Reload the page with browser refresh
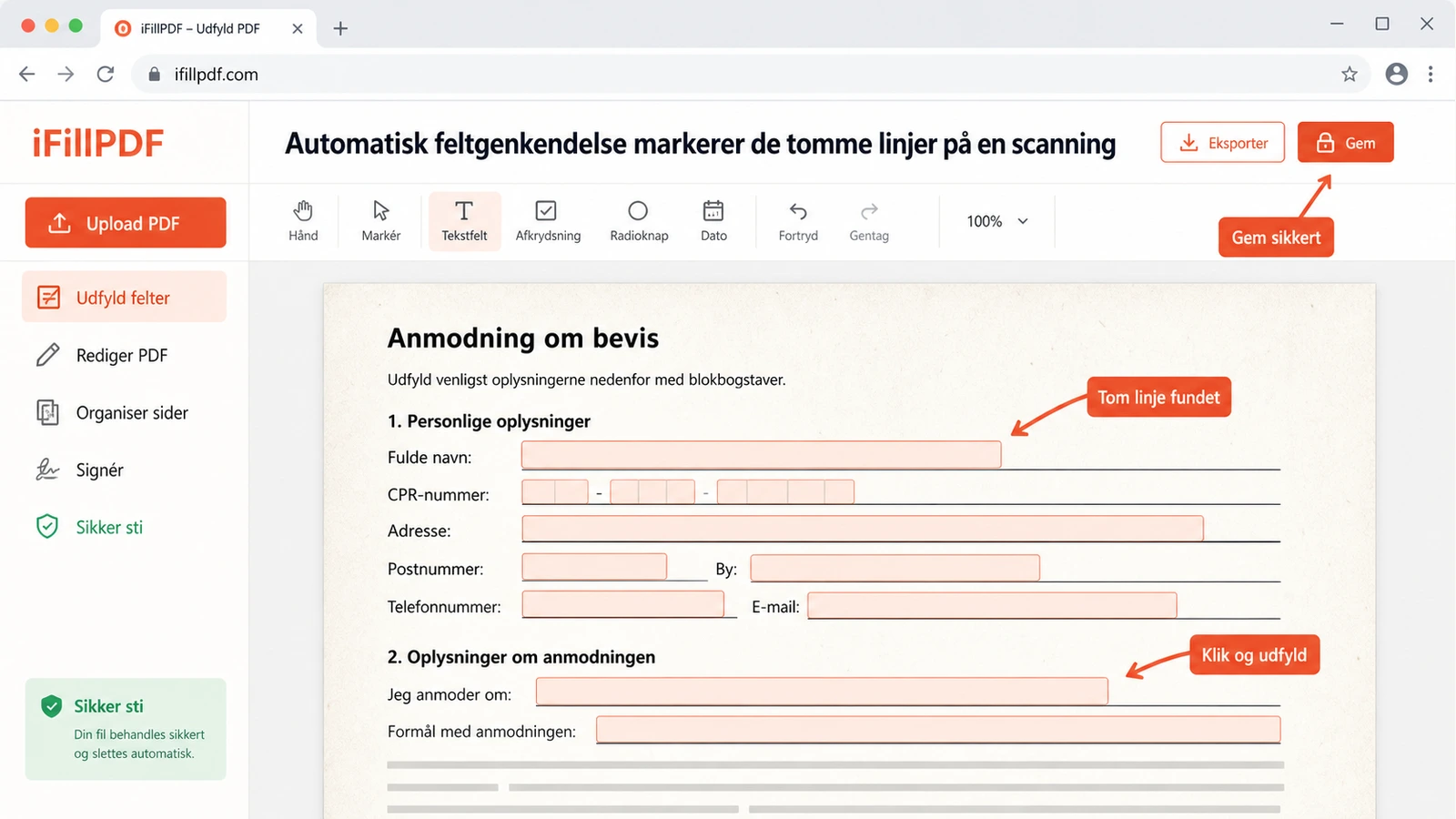The image size is (1456, 819). coord(106,75)
